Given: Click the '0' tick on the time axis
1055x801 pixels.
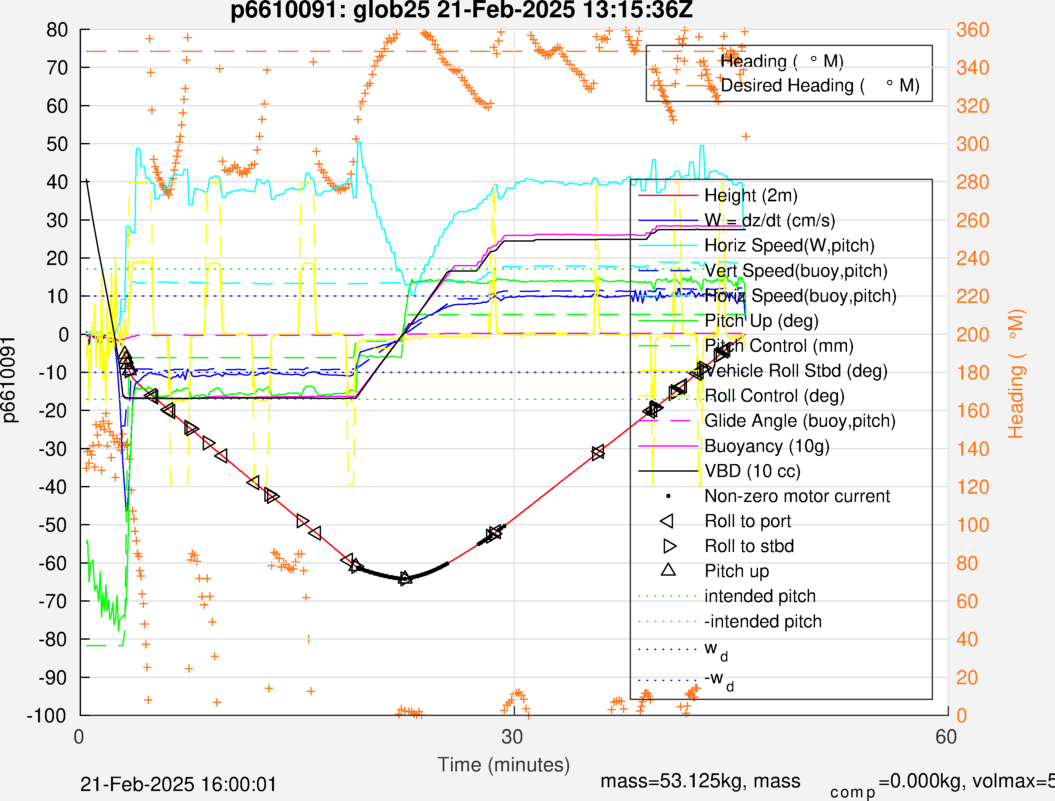Looking at the screenshot, I should tap(79, 736).
